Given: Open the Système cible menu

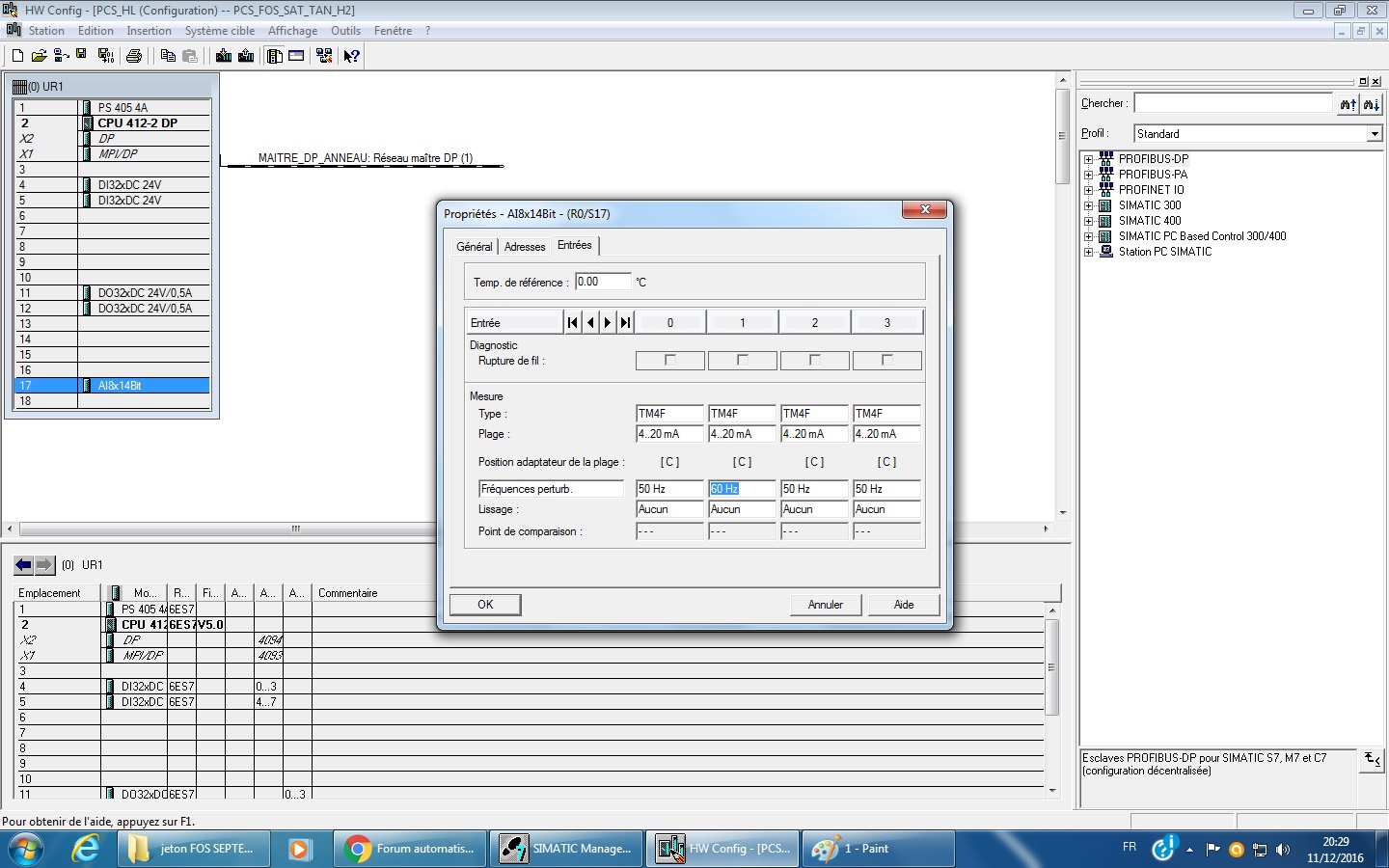Looking at the screenshot, I should coord(220,31).
